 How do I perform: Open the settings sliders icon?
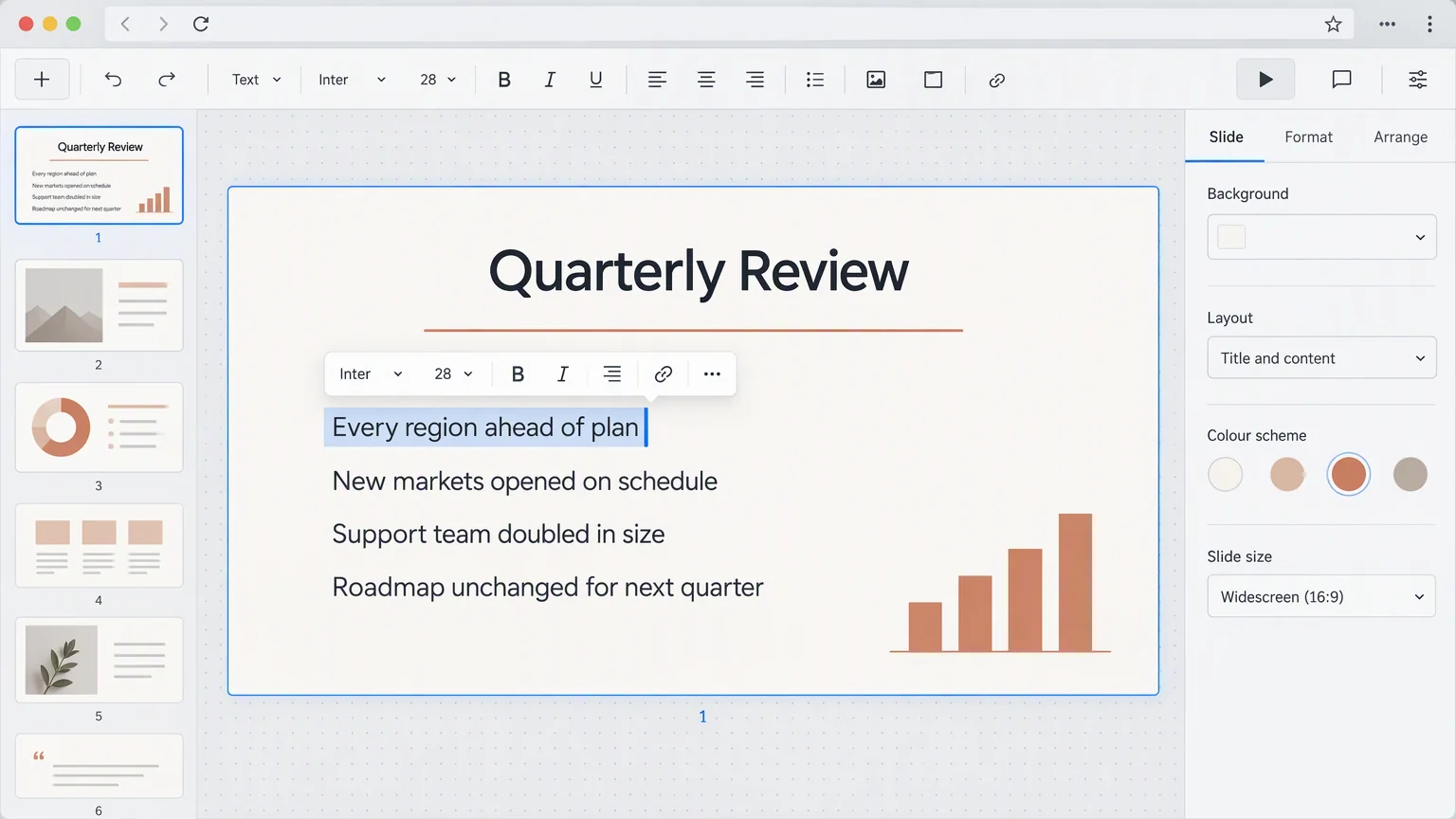1417,80
